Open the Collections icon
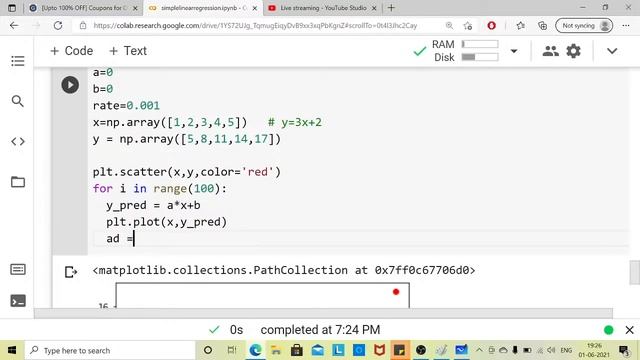The height and width of the screenshot is (360, 640). 542,25
